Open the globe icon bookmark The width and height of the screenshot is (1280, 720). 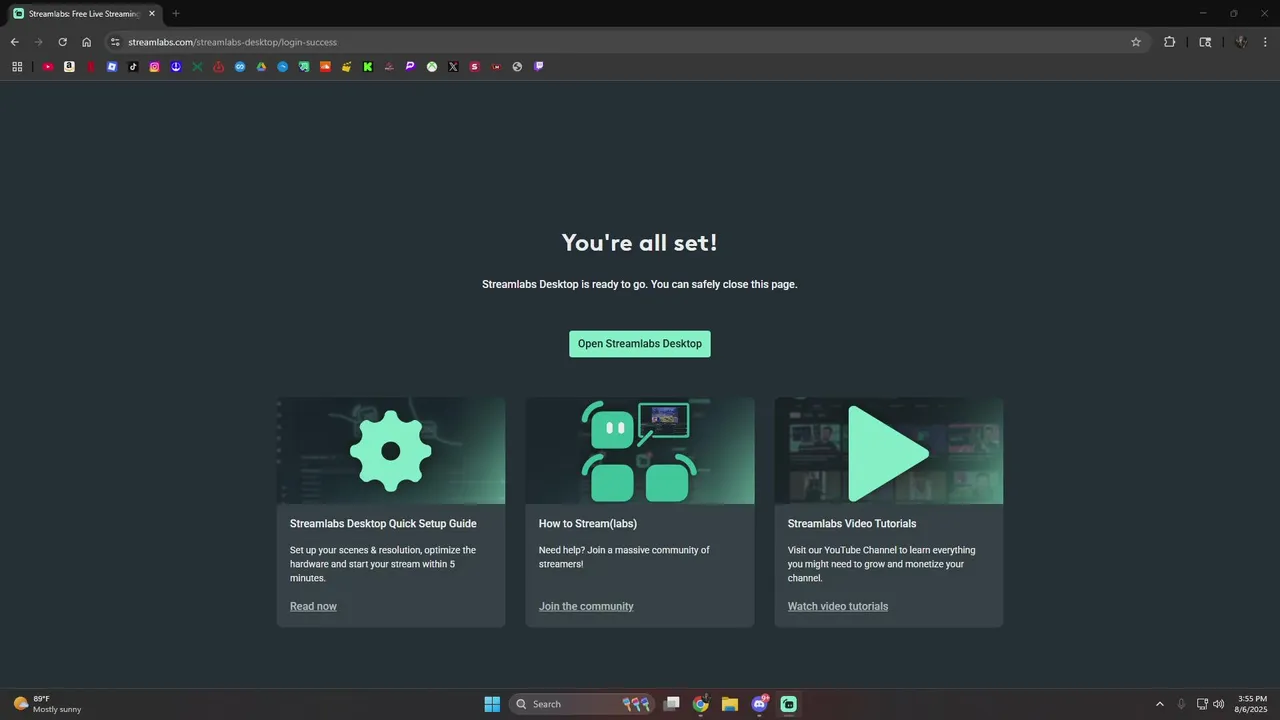point(517,67)
